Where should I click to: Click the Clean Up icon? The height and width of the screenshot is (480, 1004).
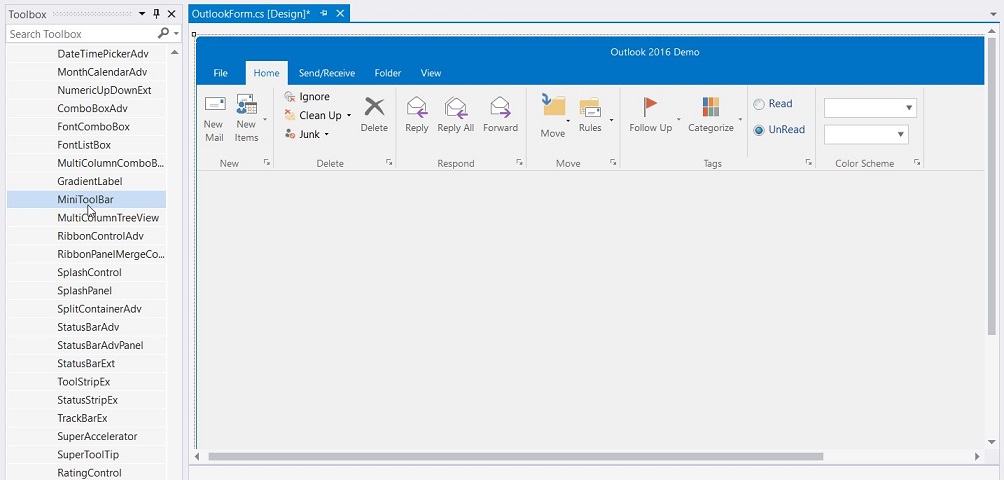coord(290,115)
